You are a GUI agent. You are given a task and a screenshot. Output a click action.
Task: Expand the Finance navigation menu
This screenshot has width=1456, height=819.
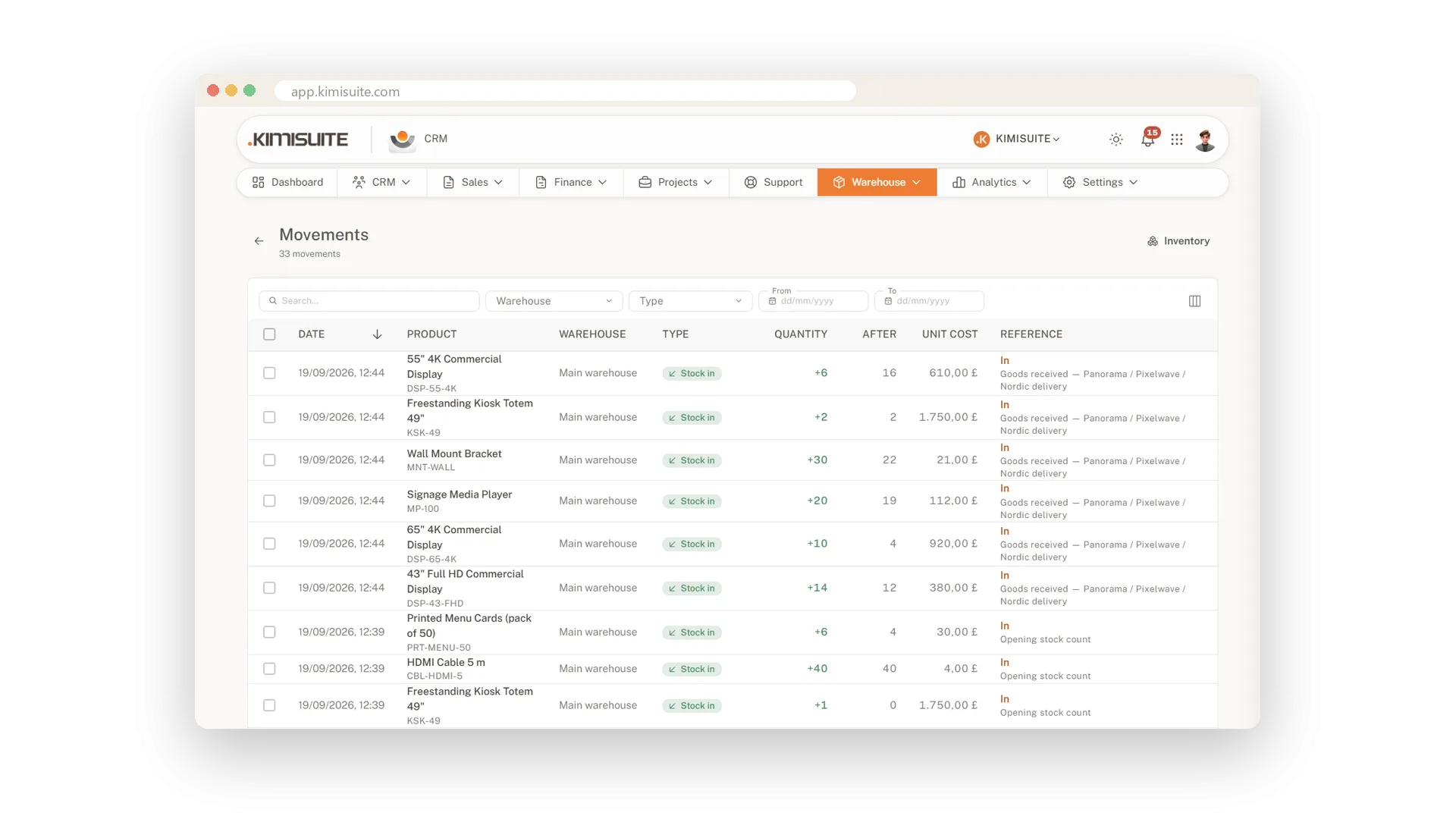point(571,183)
